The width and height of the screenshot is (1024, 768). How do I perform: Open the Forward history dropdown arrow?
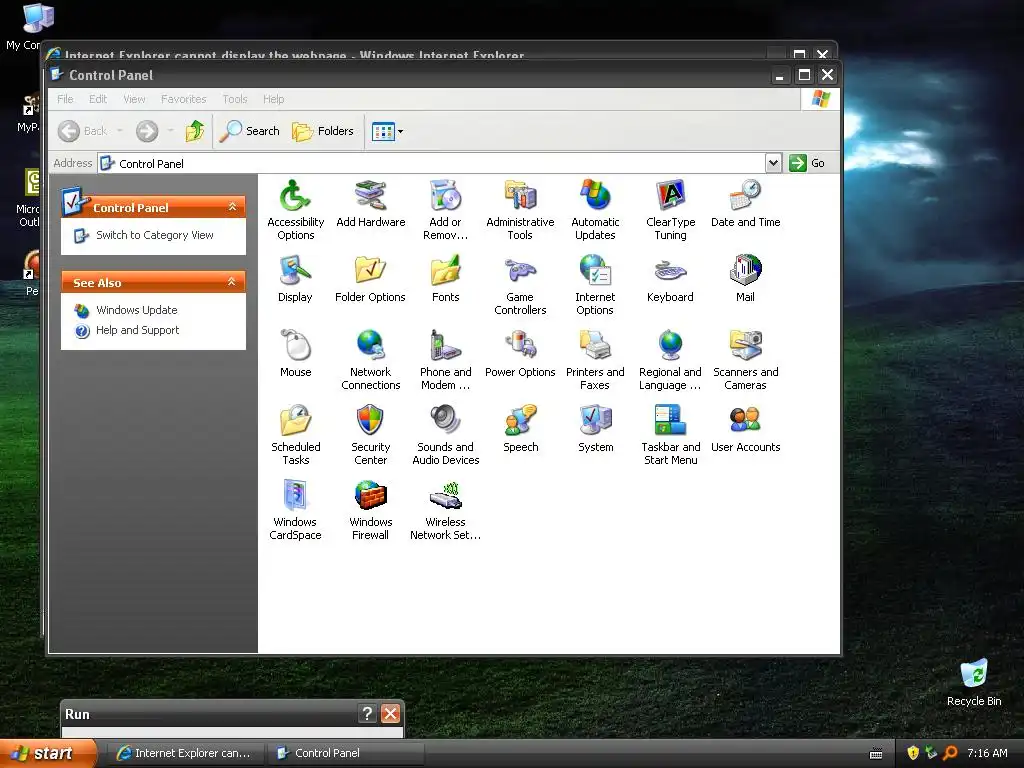point(170,131)
